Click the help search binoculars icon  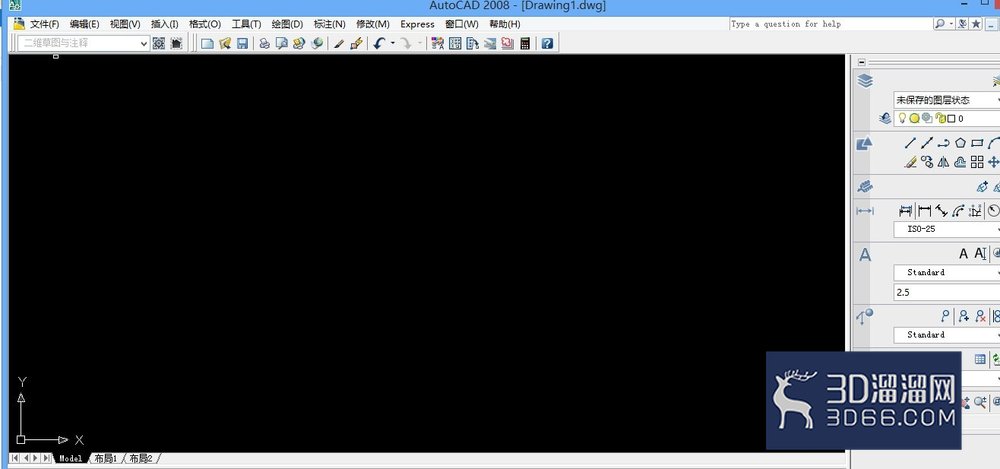tap(940, 24)
